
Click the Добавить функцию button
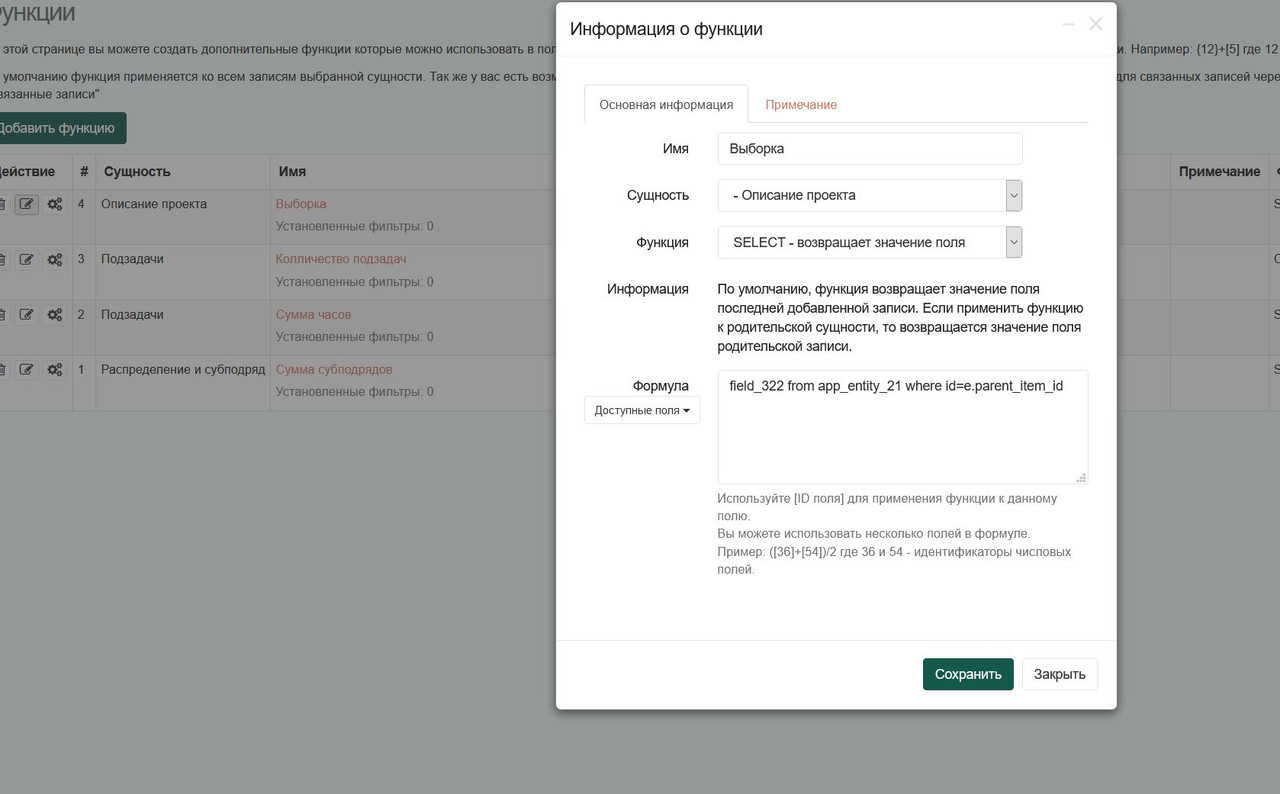58,128
